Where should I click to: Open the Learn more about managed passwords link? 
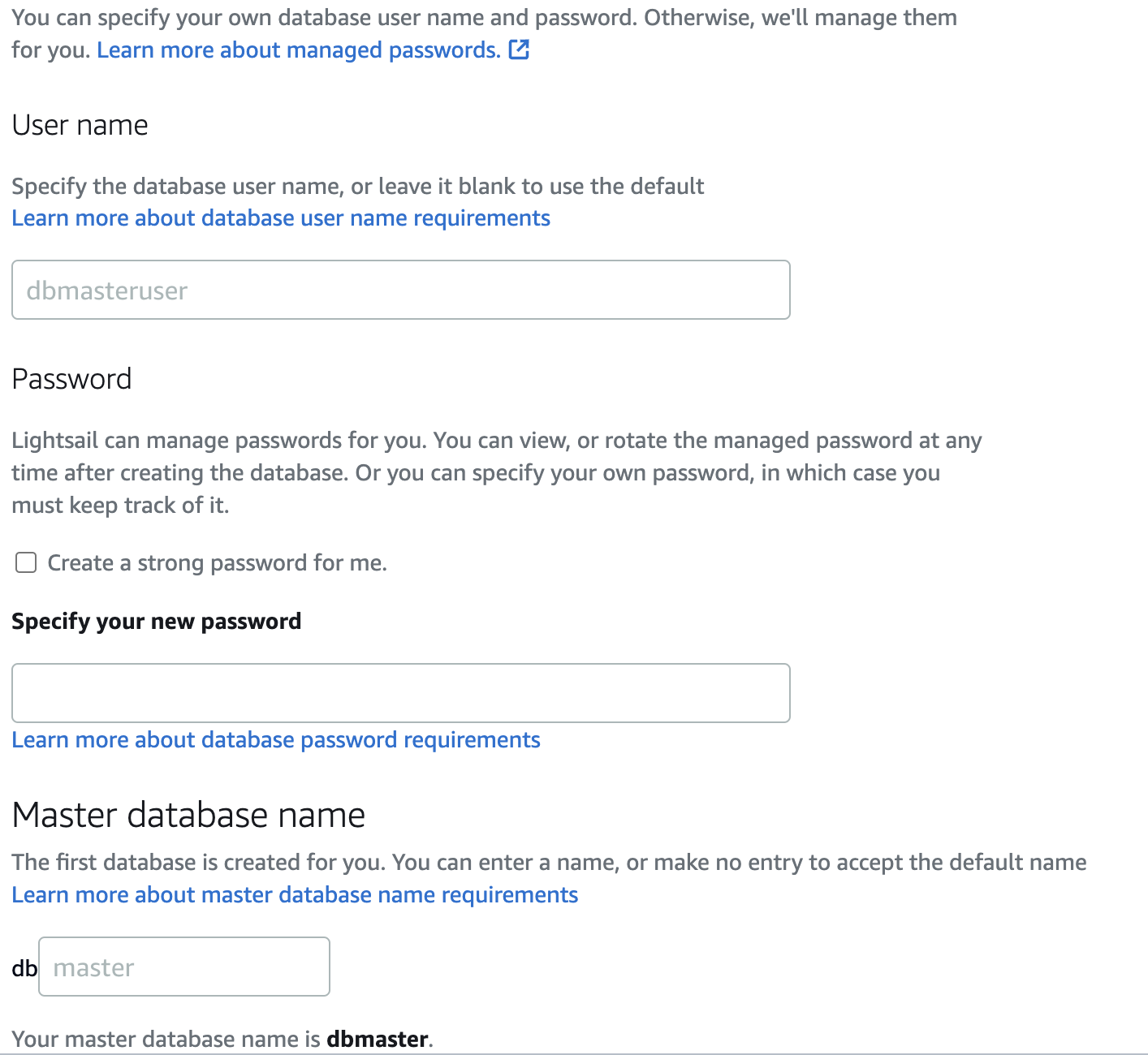coord(299,50)
